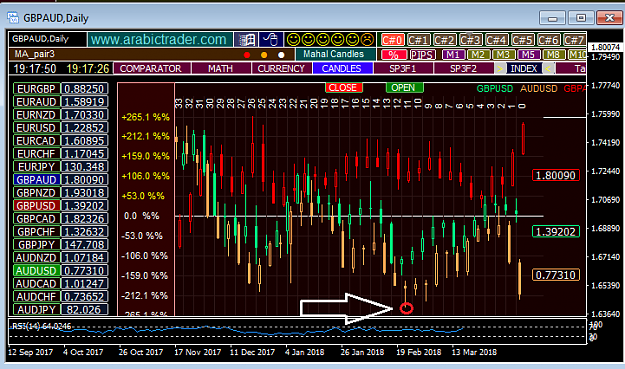Image resolution: width=625 pixels, height=369 pixels.
Task: Switch to the CANDLES tab
Action: tap(342, 69)
